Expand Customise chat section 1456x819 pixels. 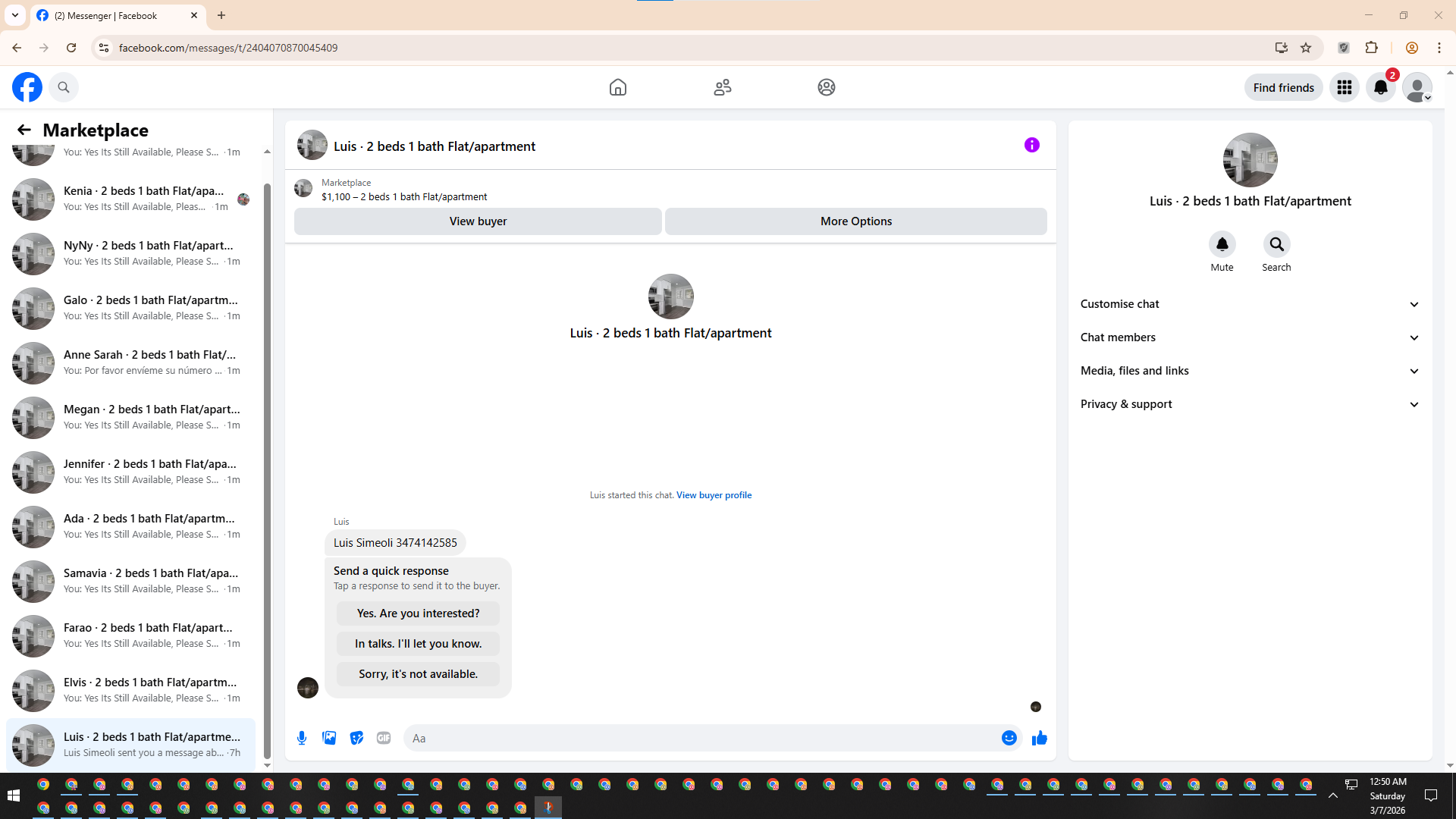coord(1249,304)
